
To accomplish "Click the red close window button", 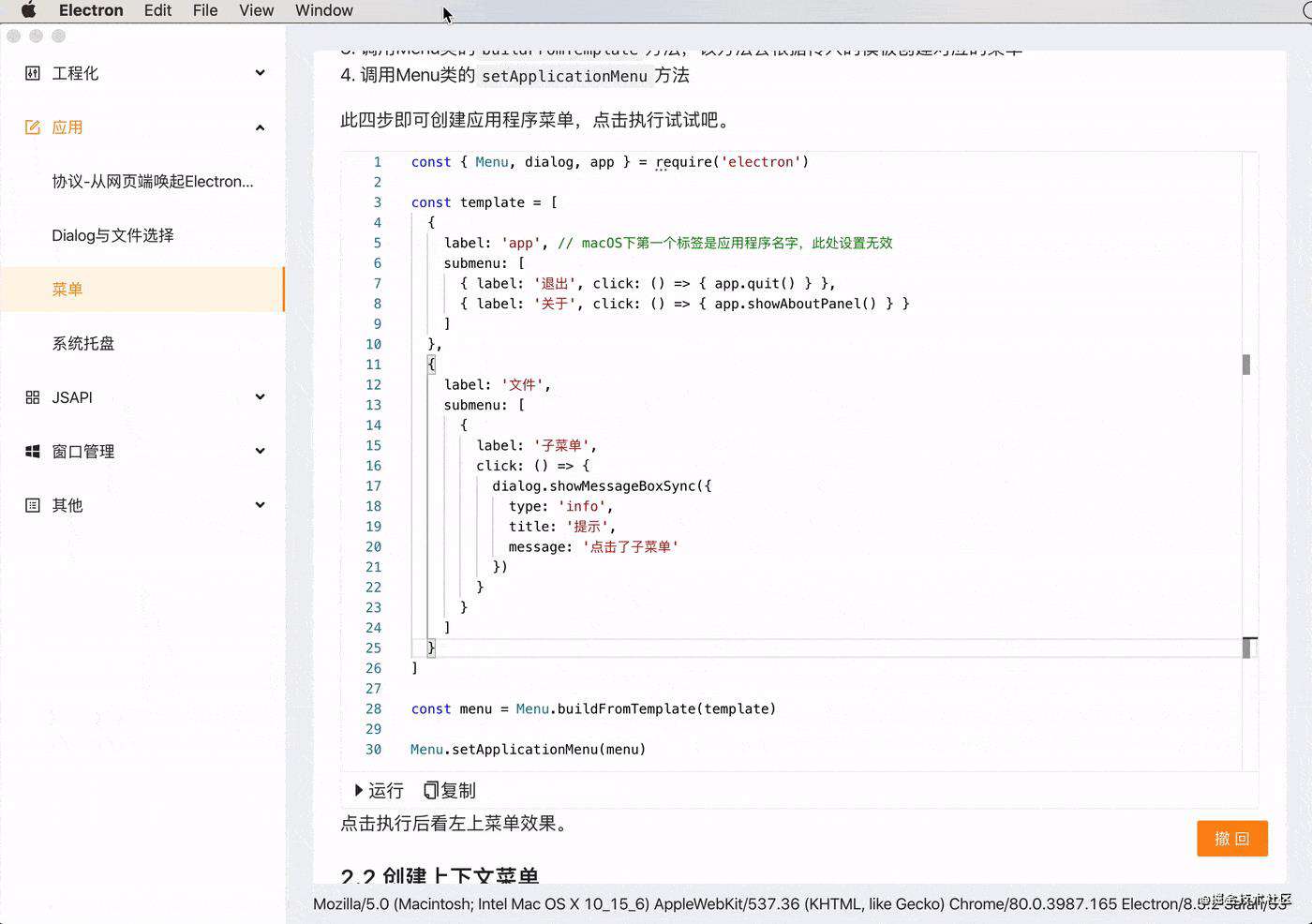I will pyautogui.click(x=13, y=37).
